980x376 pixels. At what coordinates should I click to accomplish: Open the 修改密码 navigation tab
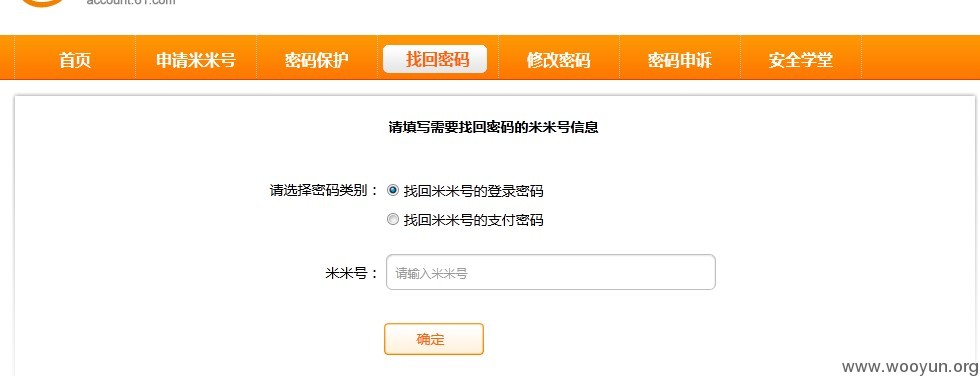click(x=559, y=60)
